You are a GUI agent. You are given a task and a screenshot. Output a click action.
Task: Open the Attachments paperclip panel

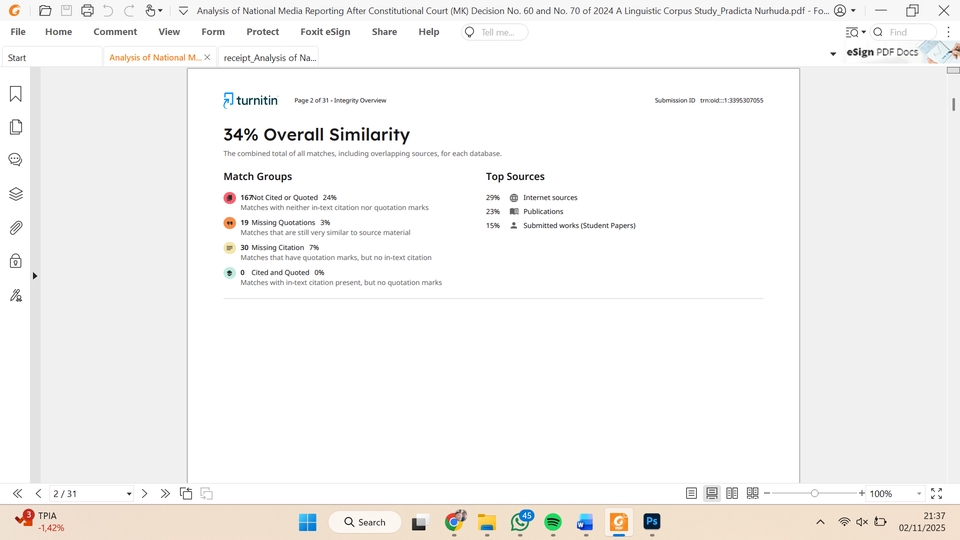pyautogui.click(x=16, y=228)
